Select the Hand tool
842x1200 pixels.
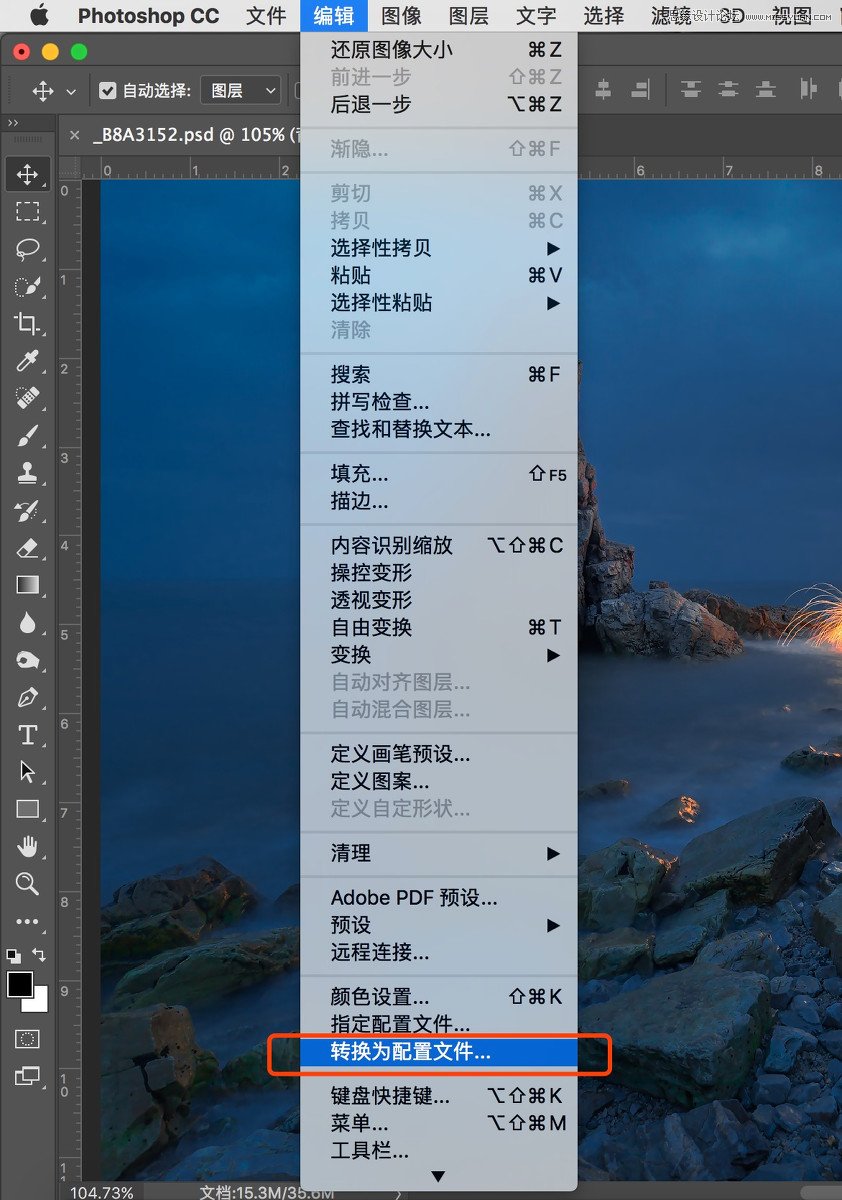click(x=27, y=846)
